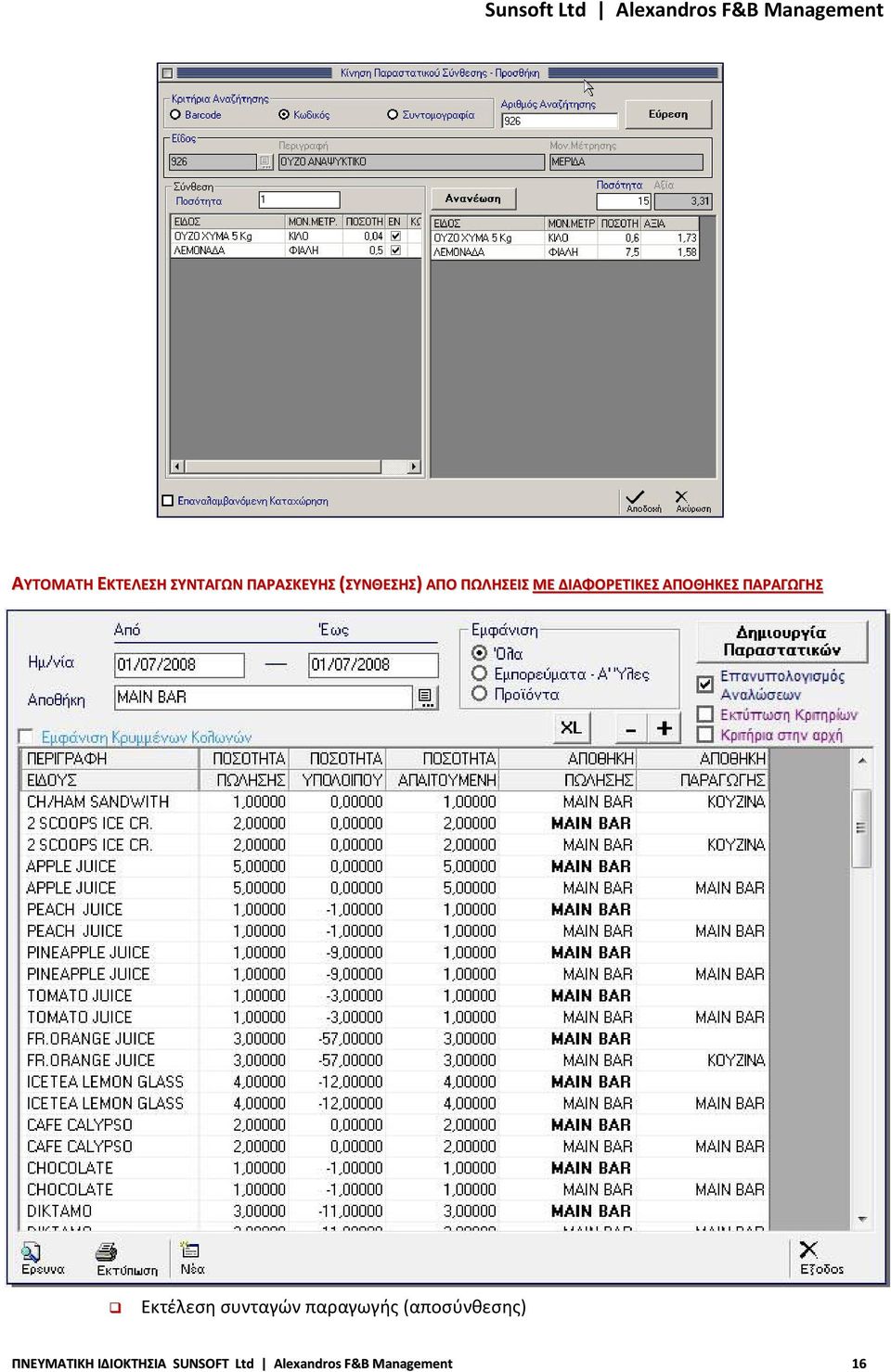This screenshot has width=891, height=1372.
Task: Click the Δημιουργία Παραστατικών button
Action: click(x=781, y=641)
